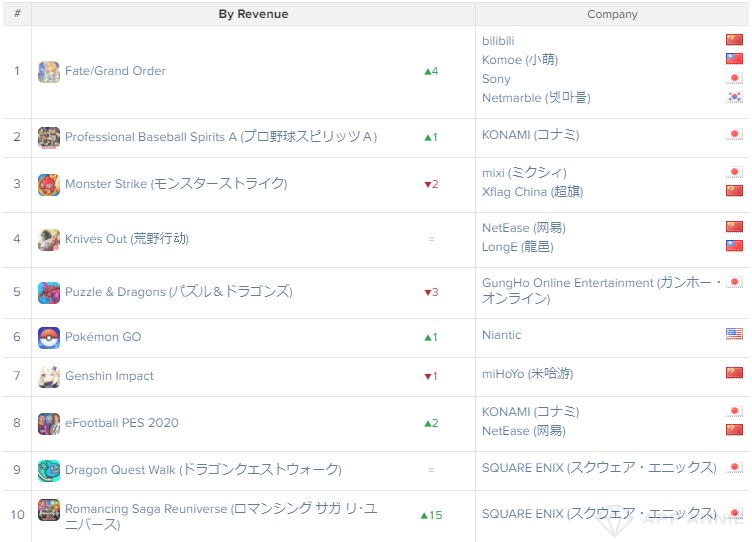752x542 pixels.
Task: Click the Japan flag next to Sony
Action: (734, 78)
